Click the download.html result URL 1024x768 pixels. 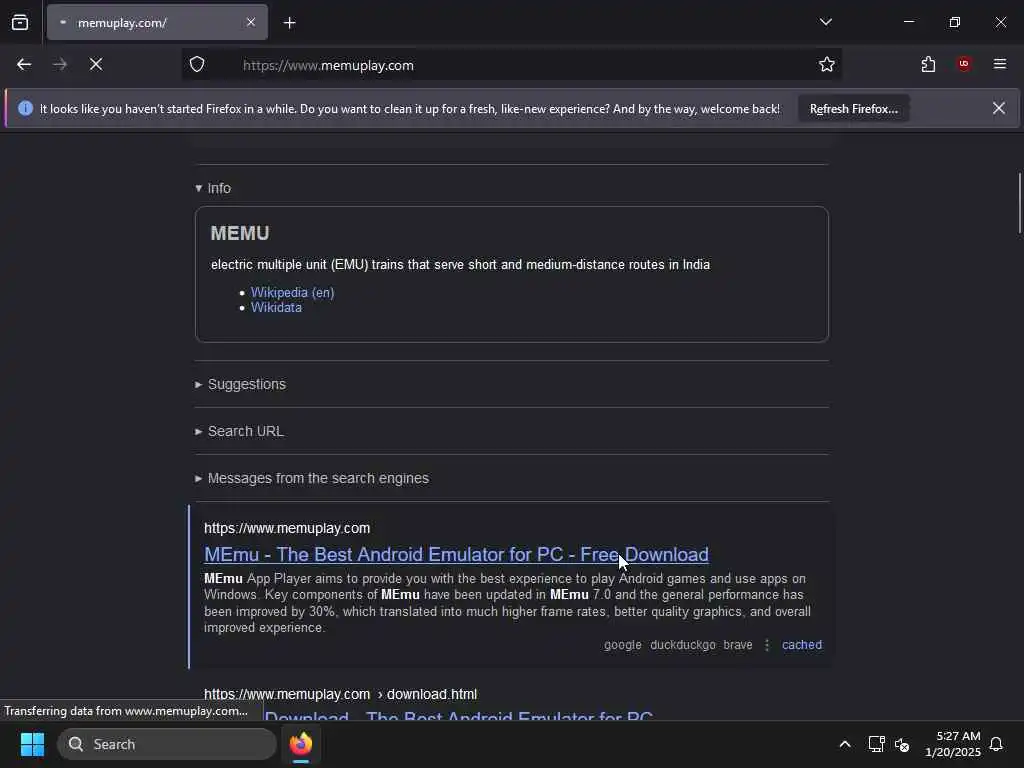pyautogui.click(x=340, y=694)
